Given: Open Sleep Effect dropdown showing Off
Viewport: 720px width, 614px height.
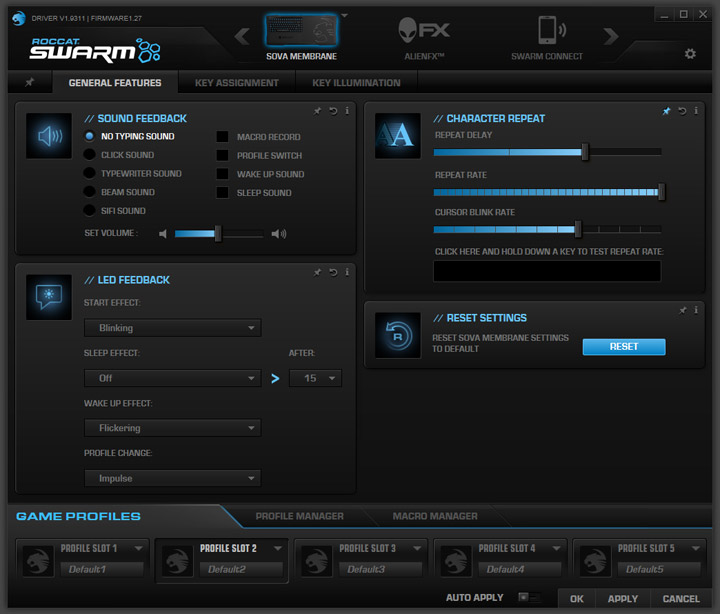Looking at the screenshot, I should click(x=173, y=378).
